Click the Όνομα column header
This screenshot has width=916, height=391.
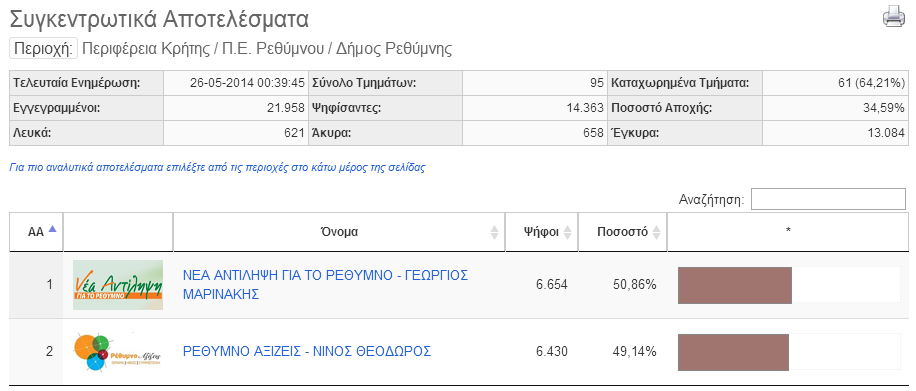tap(339, 232)
